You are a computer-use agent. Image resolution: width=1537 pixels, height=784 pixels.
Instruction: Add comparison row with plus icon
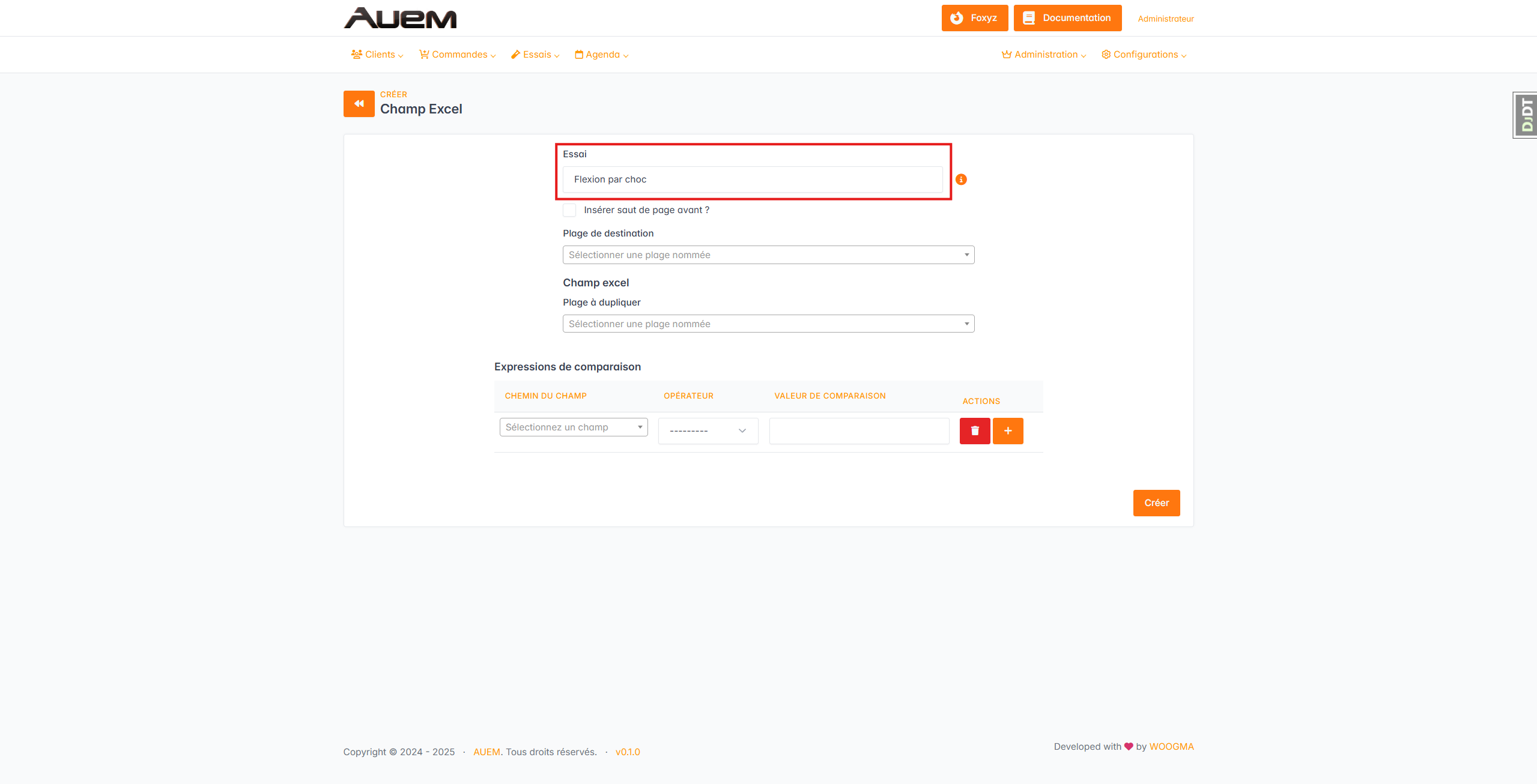coord(1007,431)
